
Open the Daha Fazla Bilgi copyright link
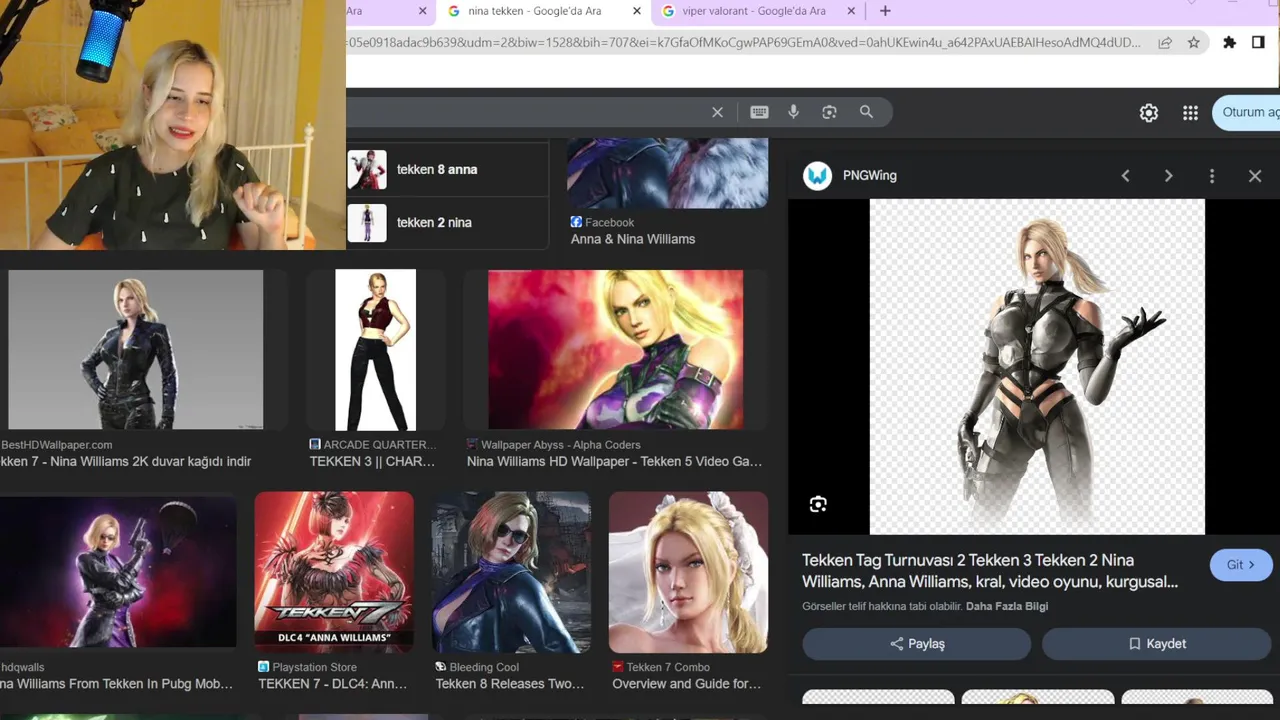[x=1007, y=606]
